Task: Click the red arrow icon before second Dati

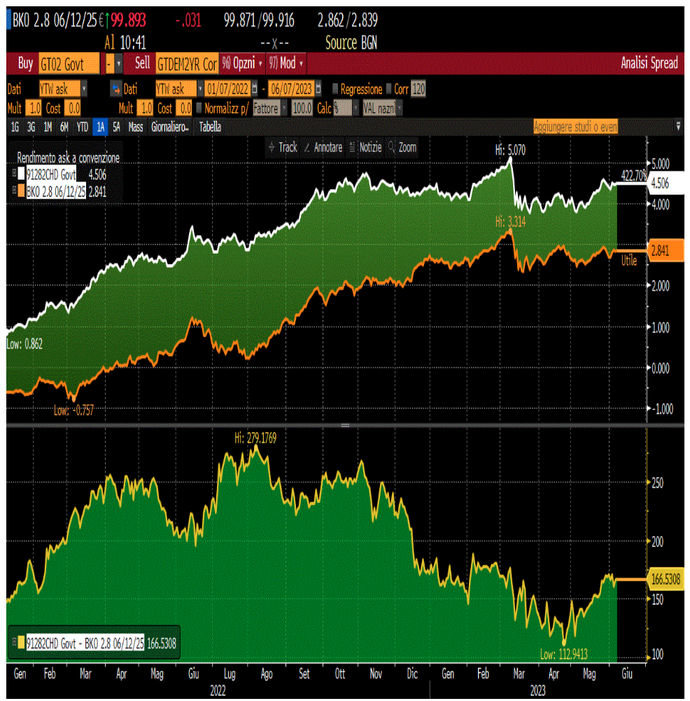Action: (x=114, y=89)
